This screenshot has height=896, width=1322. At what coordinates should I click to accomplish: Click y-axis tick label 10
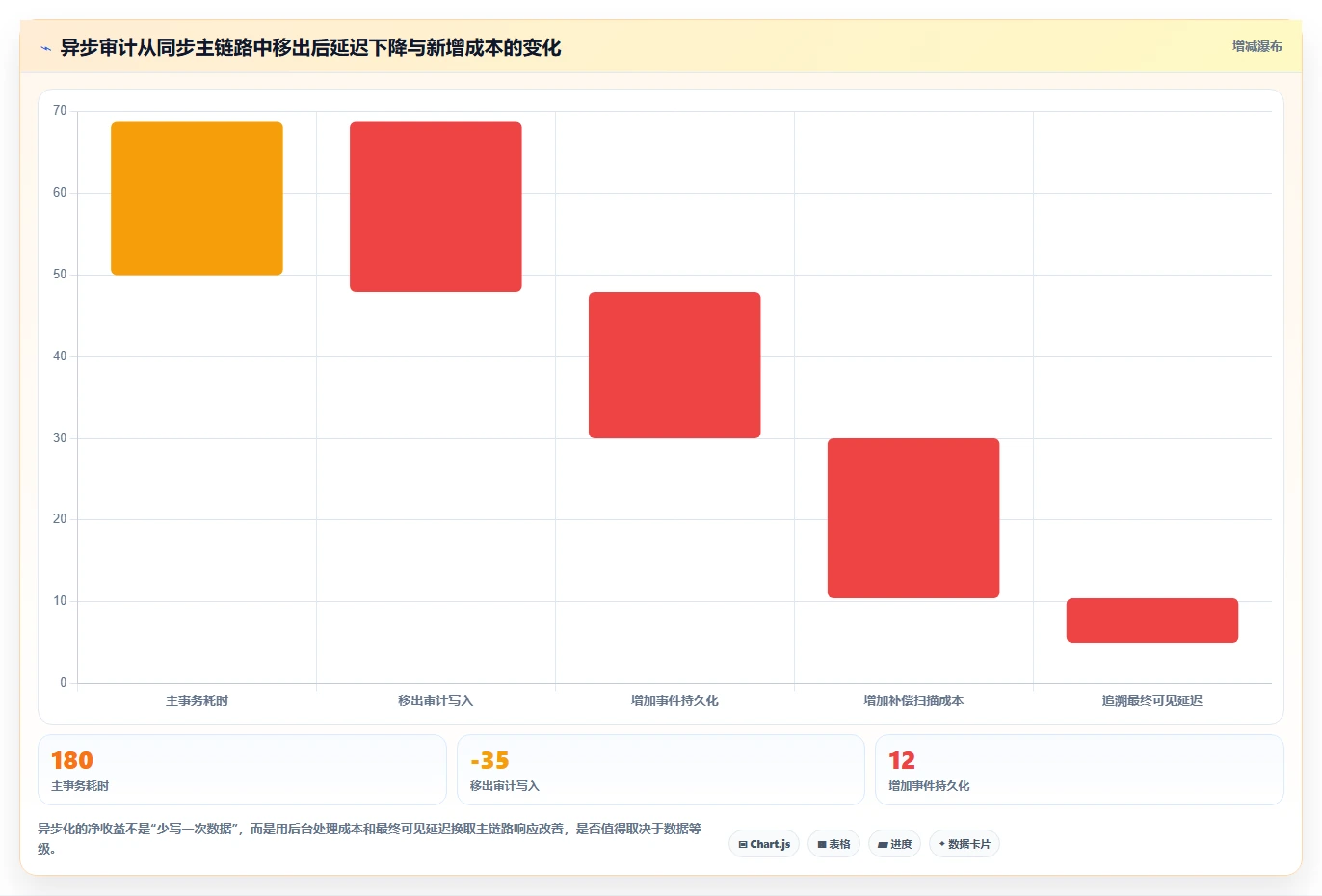60,601
